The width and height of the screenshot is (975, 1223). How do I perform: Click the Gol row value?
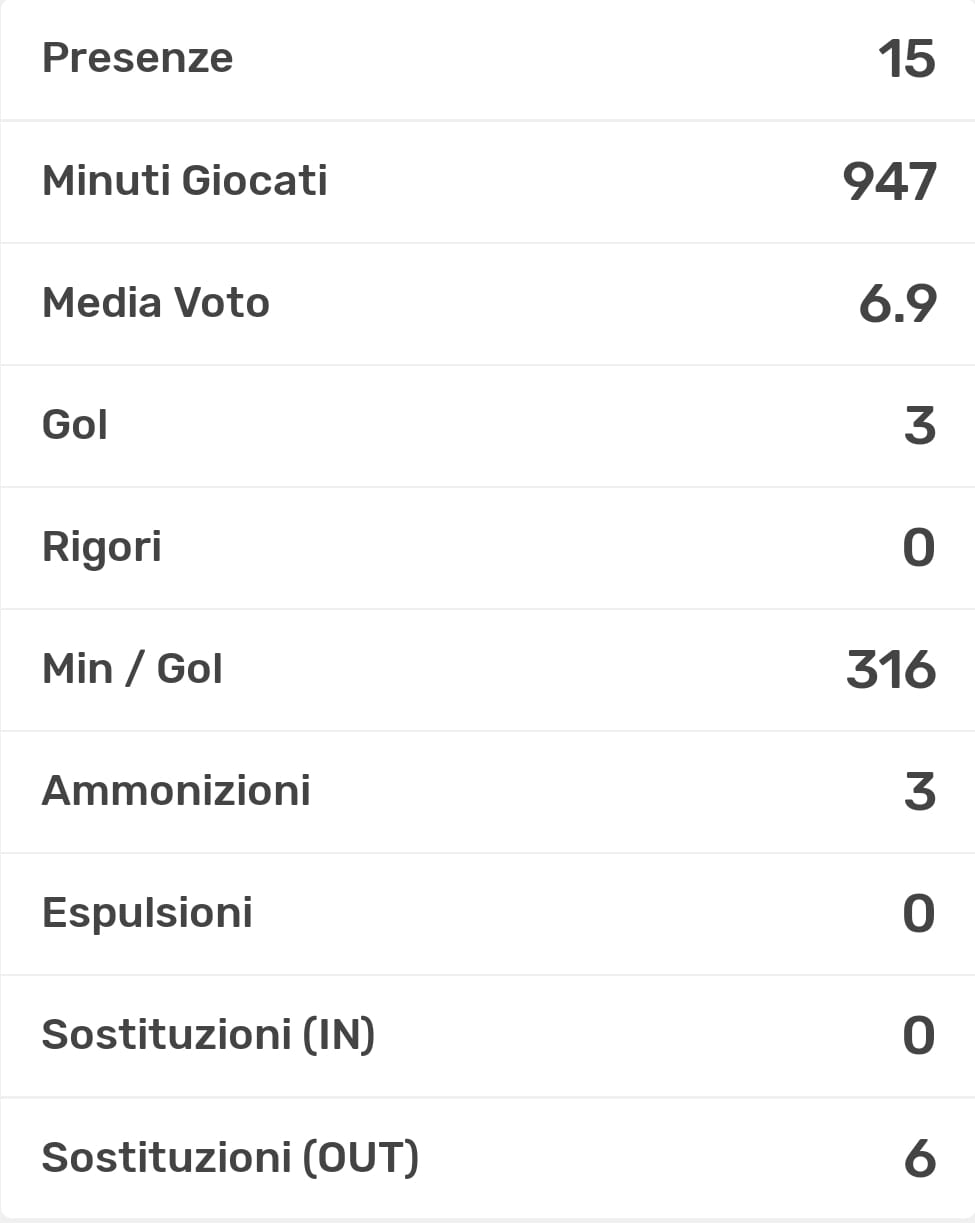(919, 426)
